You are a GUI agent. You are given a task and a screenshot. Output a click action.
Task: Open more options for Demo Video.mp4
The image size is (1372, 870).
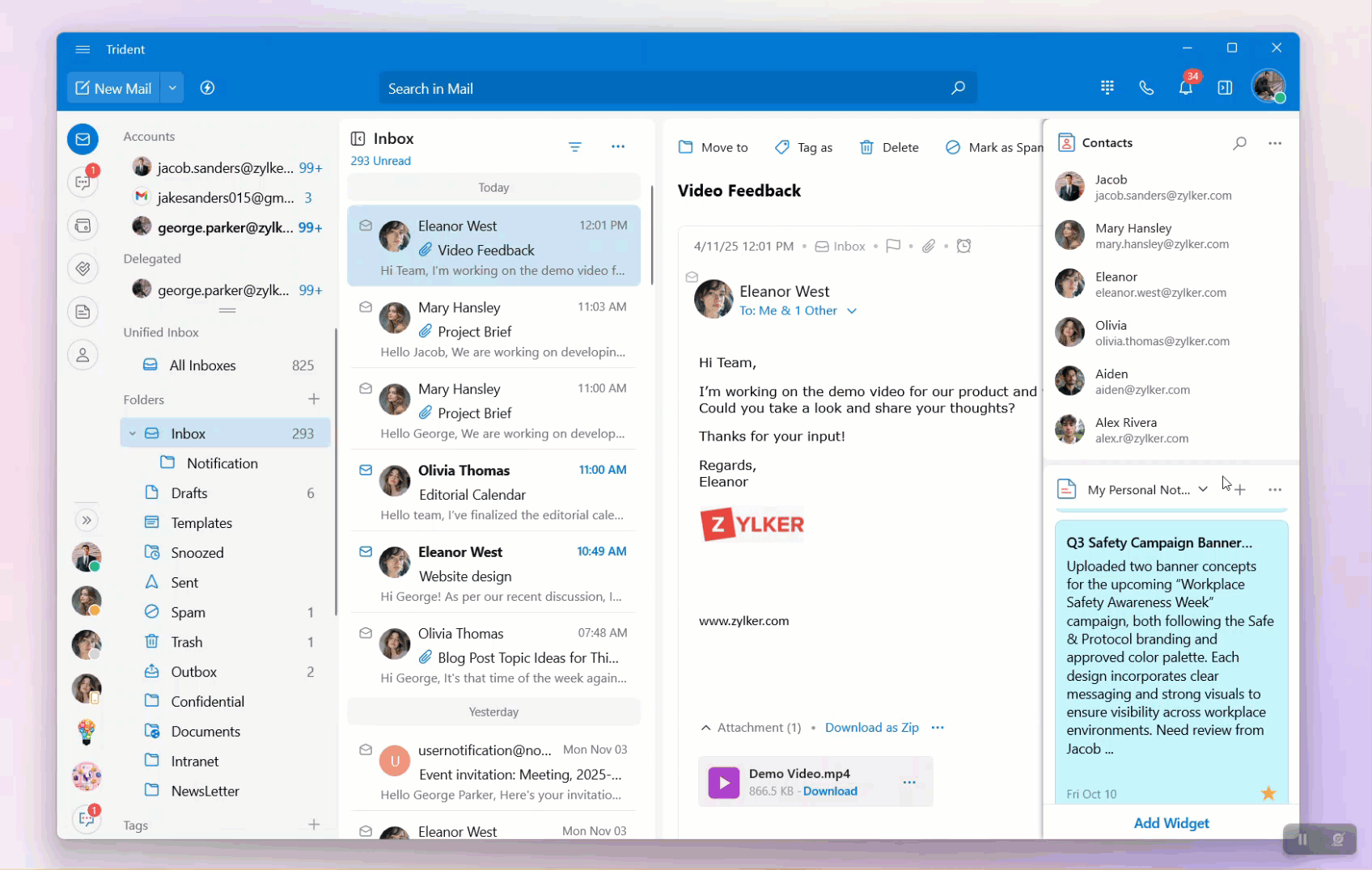click(x=909, y=782)
